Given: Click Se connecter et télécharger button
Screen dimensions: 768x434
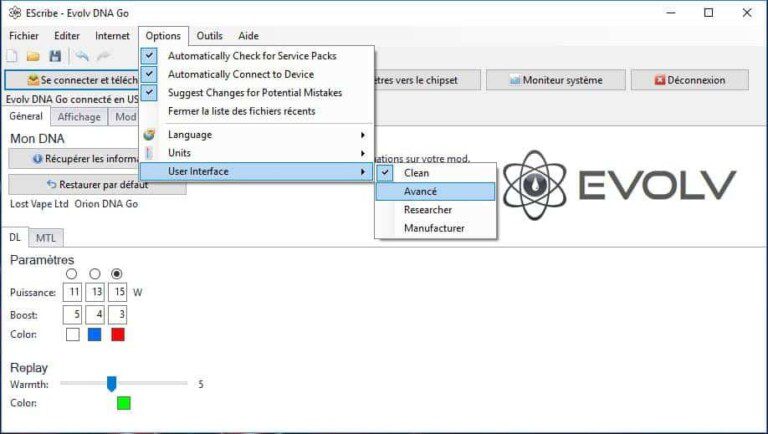Looking at the screenshot, I should pyautogui.click(x=72, y=80).
